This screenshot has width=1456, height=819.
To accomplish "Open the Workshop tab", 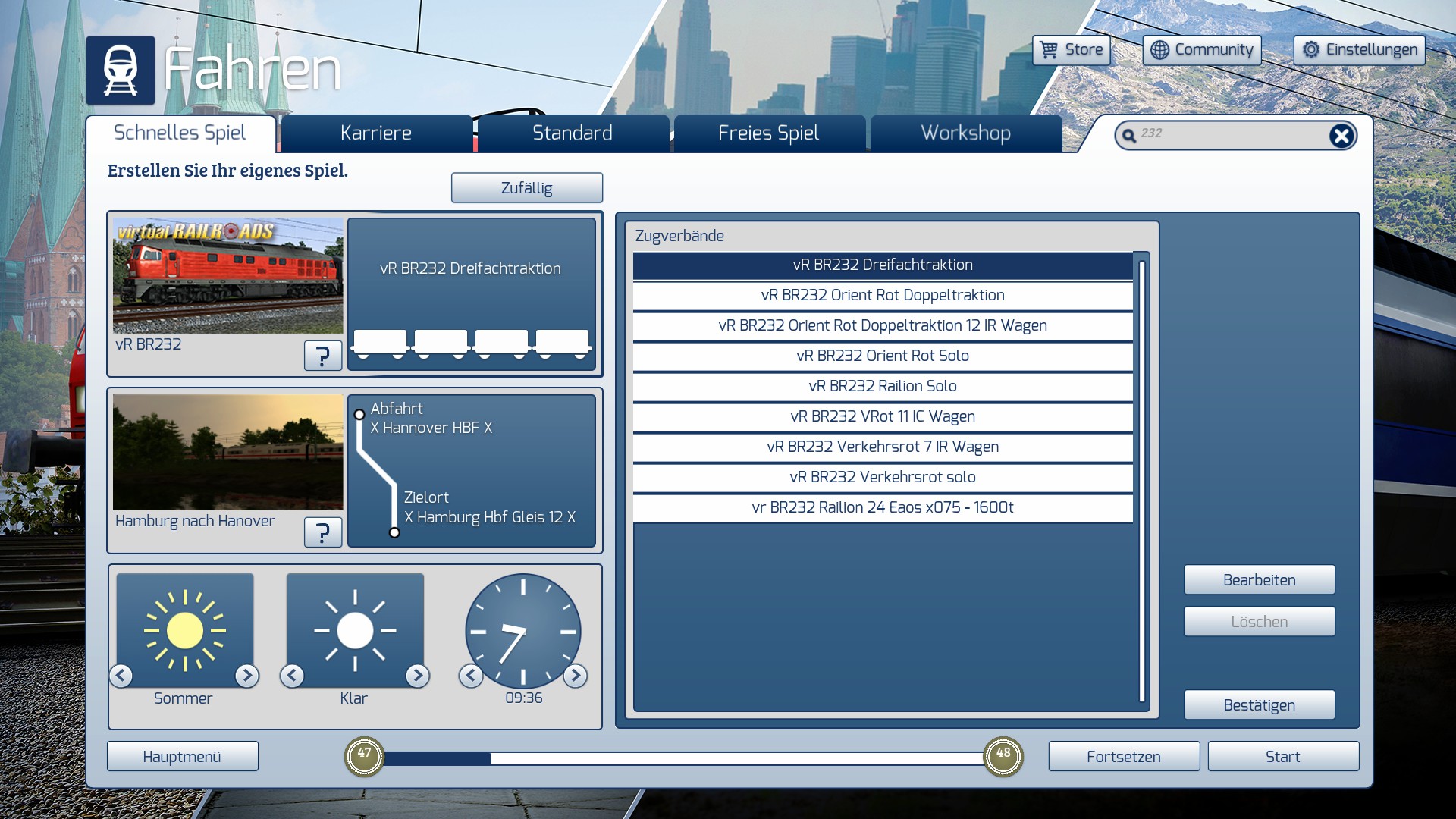I will (965, 133).
